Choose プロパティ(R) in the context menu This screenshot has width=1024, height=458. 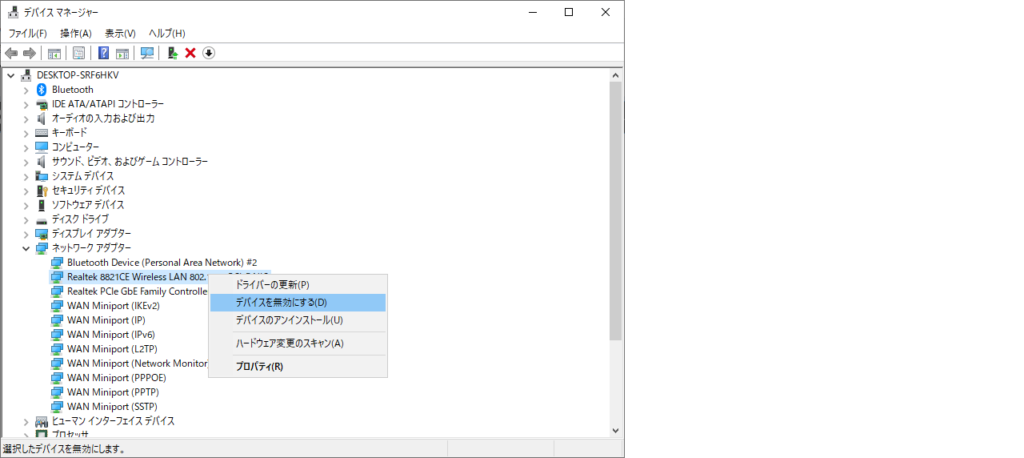(259, 367)
